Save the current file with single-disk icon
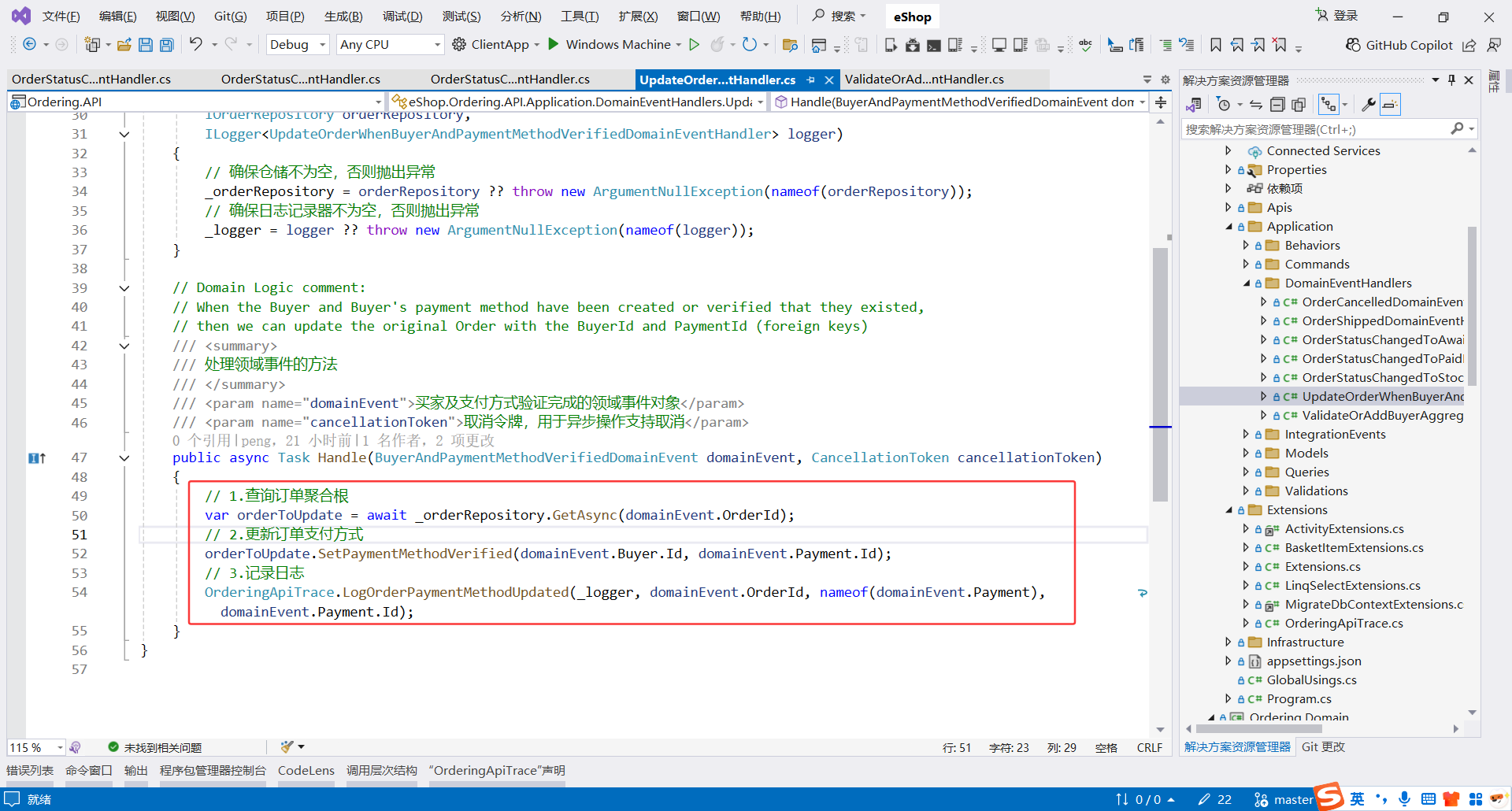 point(146,45)
